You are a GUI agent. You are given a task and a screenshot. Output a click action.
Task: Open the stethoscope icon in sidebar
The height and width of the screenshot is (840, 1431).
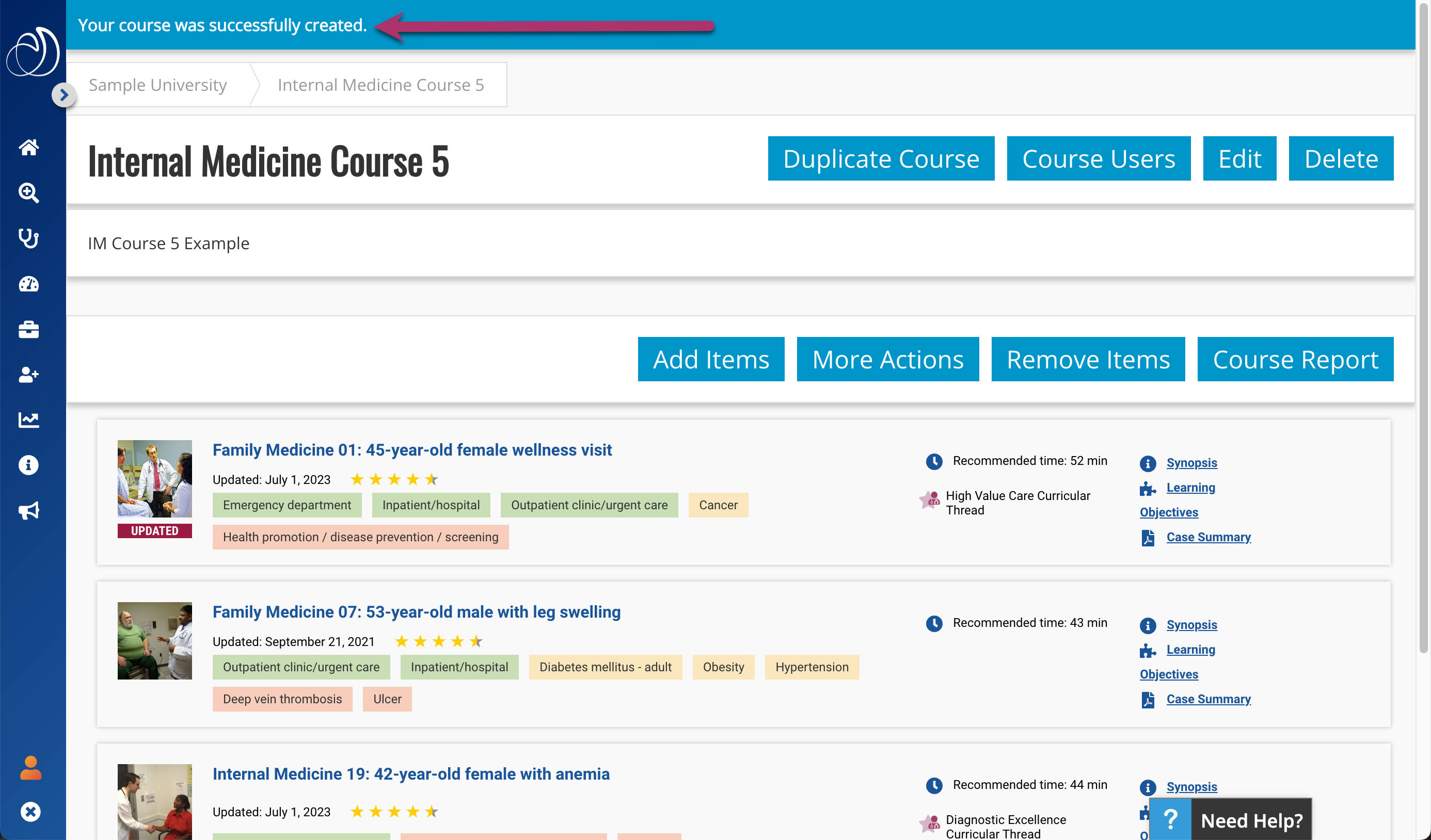click(28, 238)
